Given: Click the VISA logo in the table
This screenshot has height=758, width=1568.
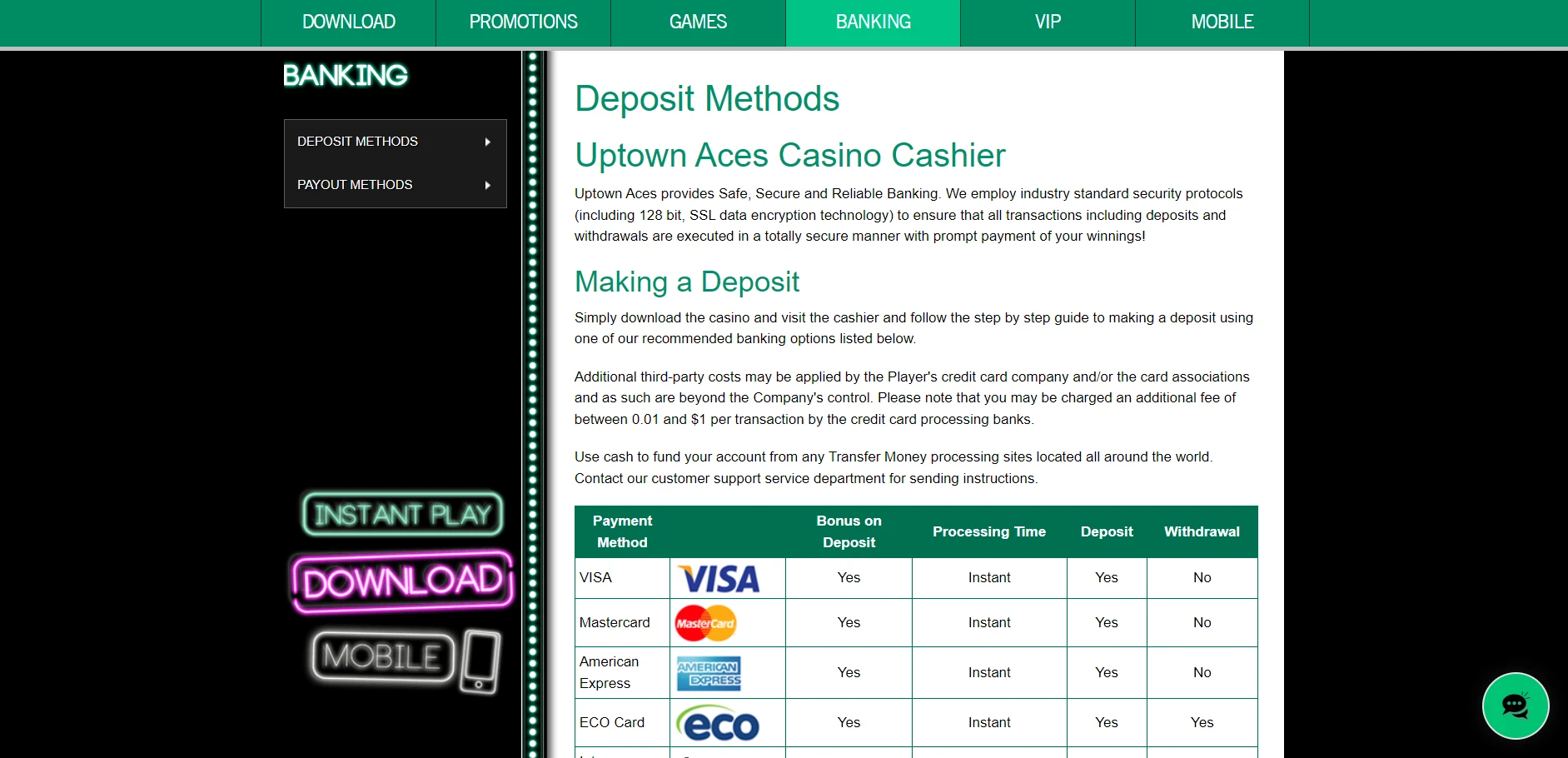Looking at the screenshot, I should coord(719,578).
